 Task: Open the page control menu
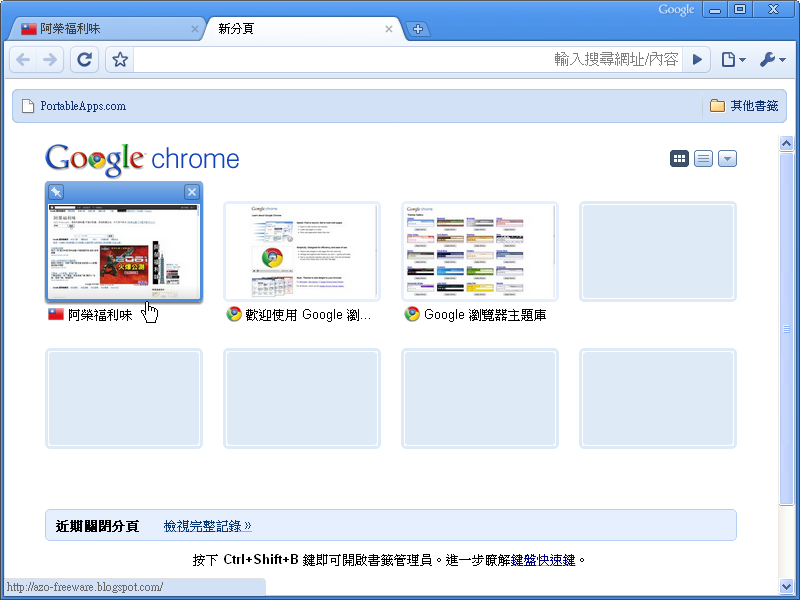(733, 60)
